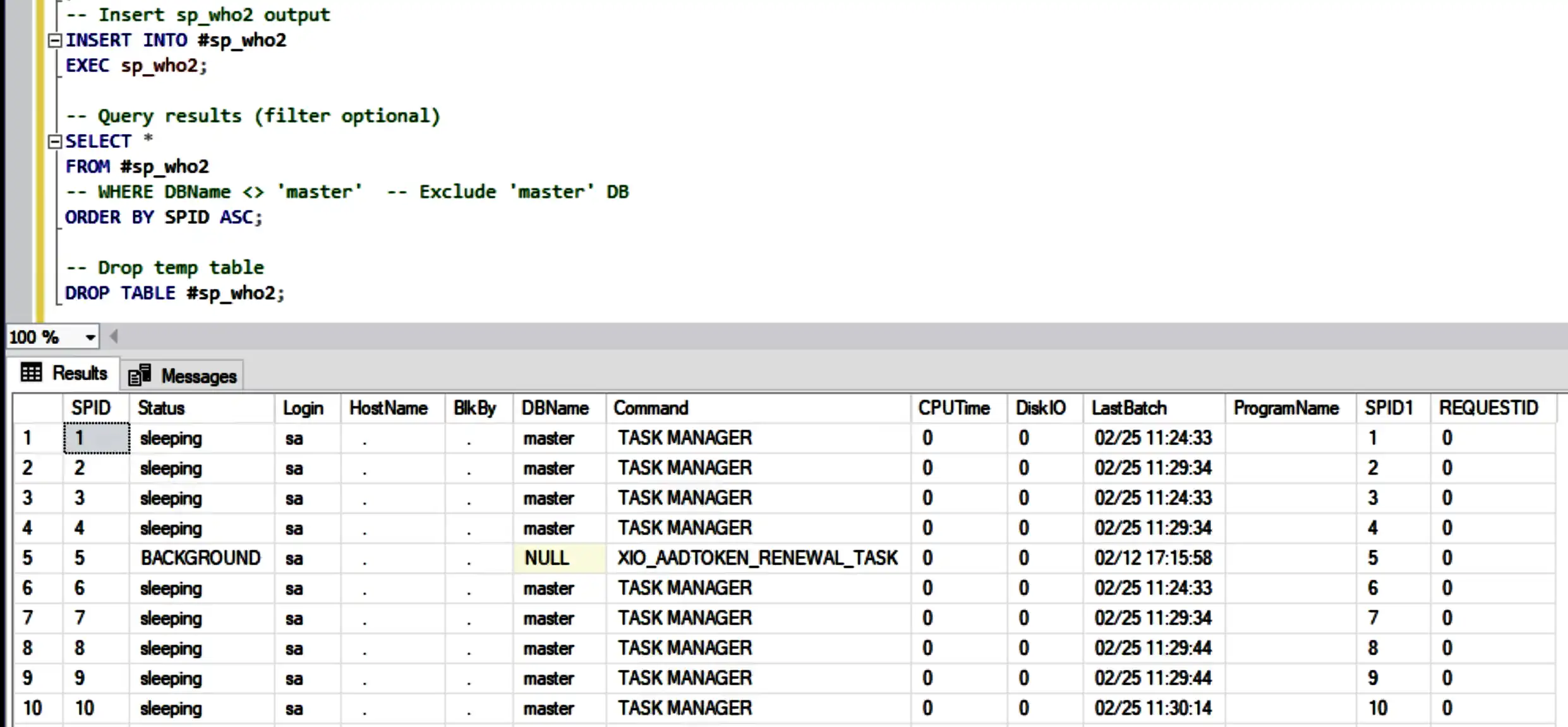Click the LastBatch value 02/12 17:15:58

coord(1154,558)
